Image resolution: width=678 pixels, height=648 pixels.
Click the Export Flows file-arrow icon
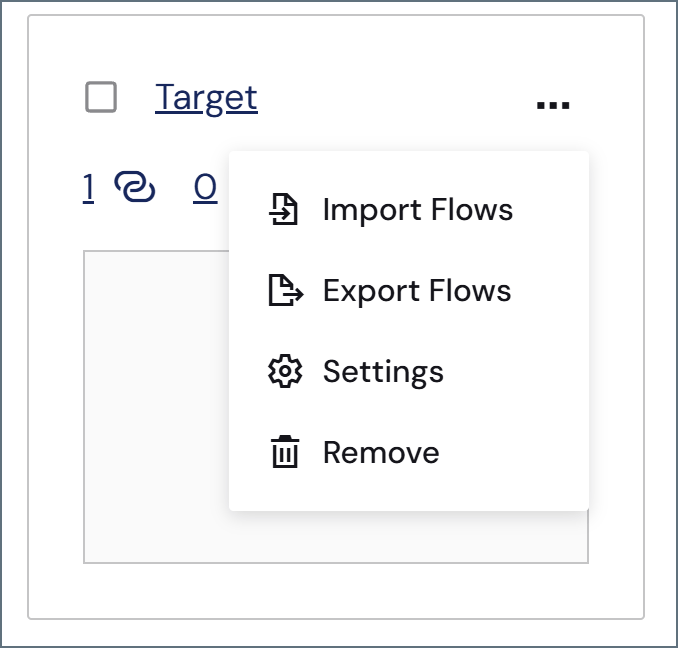[x=286, y=290]
